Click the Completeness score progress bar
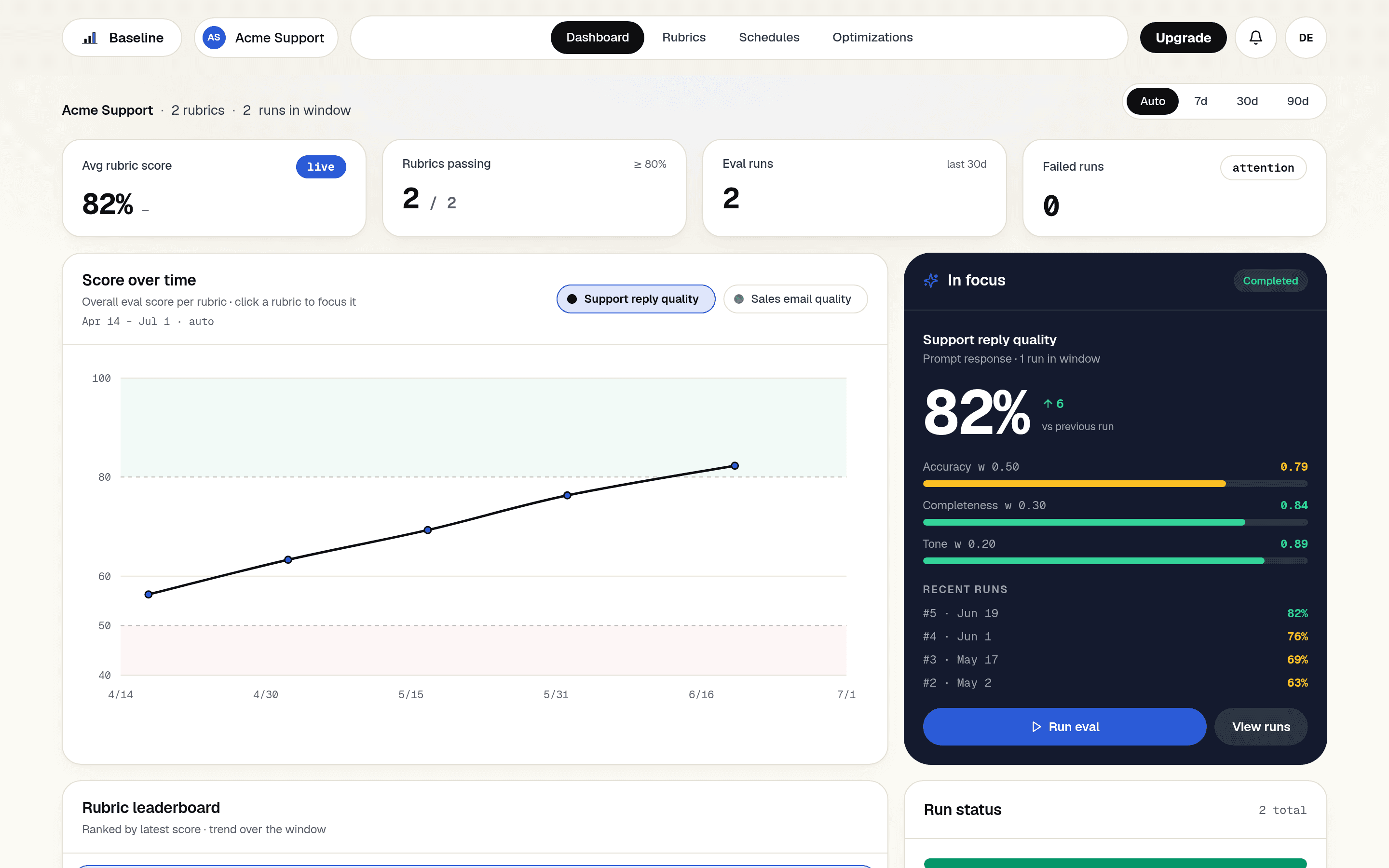The height and width of the screenshot is (868, 1389). 1115,522
